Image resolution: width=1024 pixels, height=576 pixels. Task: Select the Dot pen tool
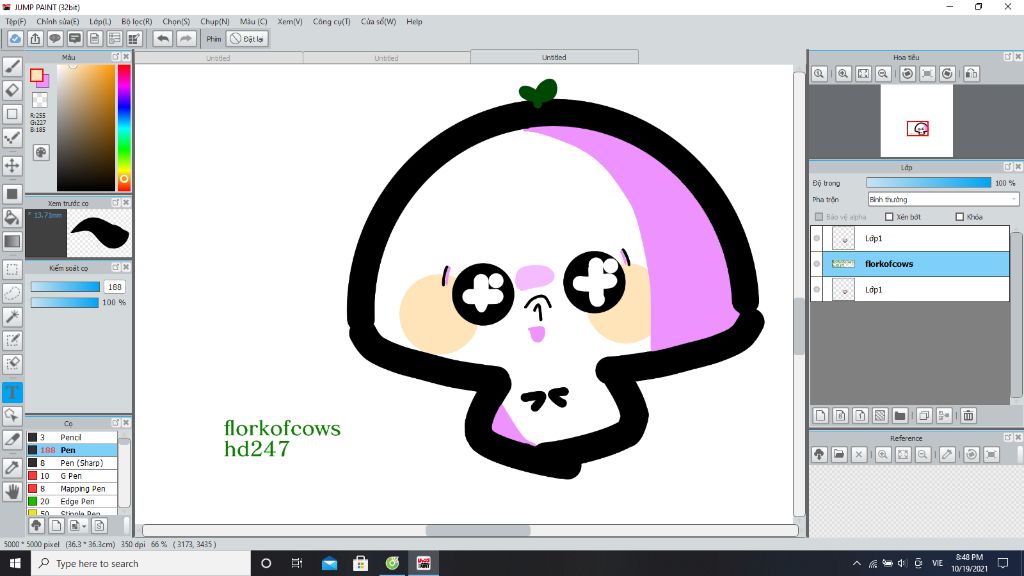[x=12, y=137]
